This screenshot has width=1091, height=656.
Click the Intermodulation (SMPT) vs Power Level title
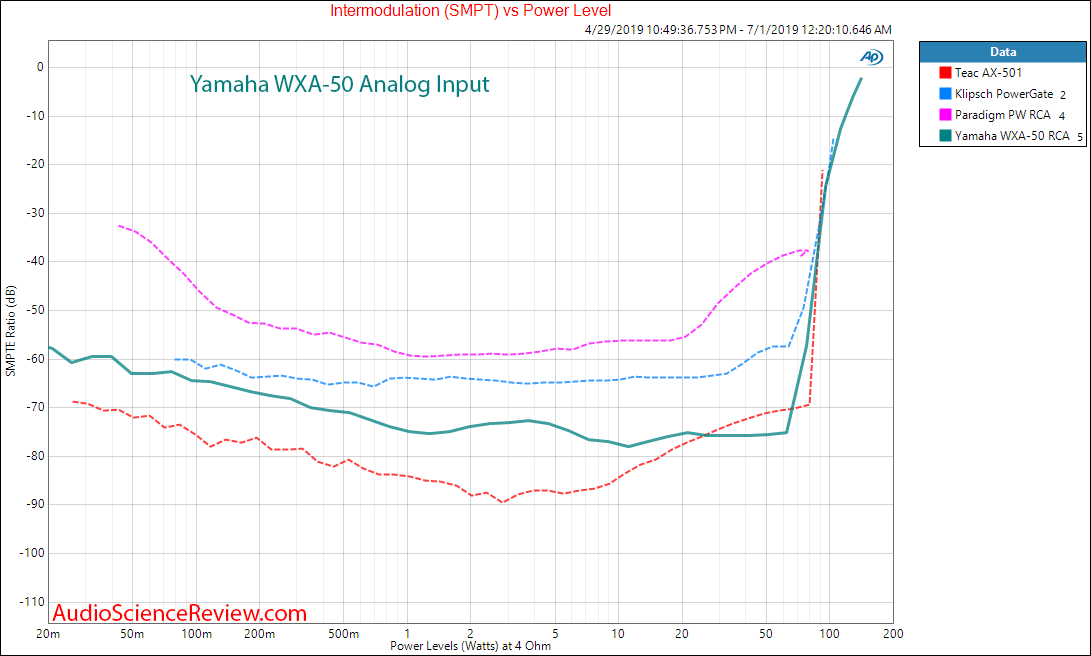click(470, 10)
